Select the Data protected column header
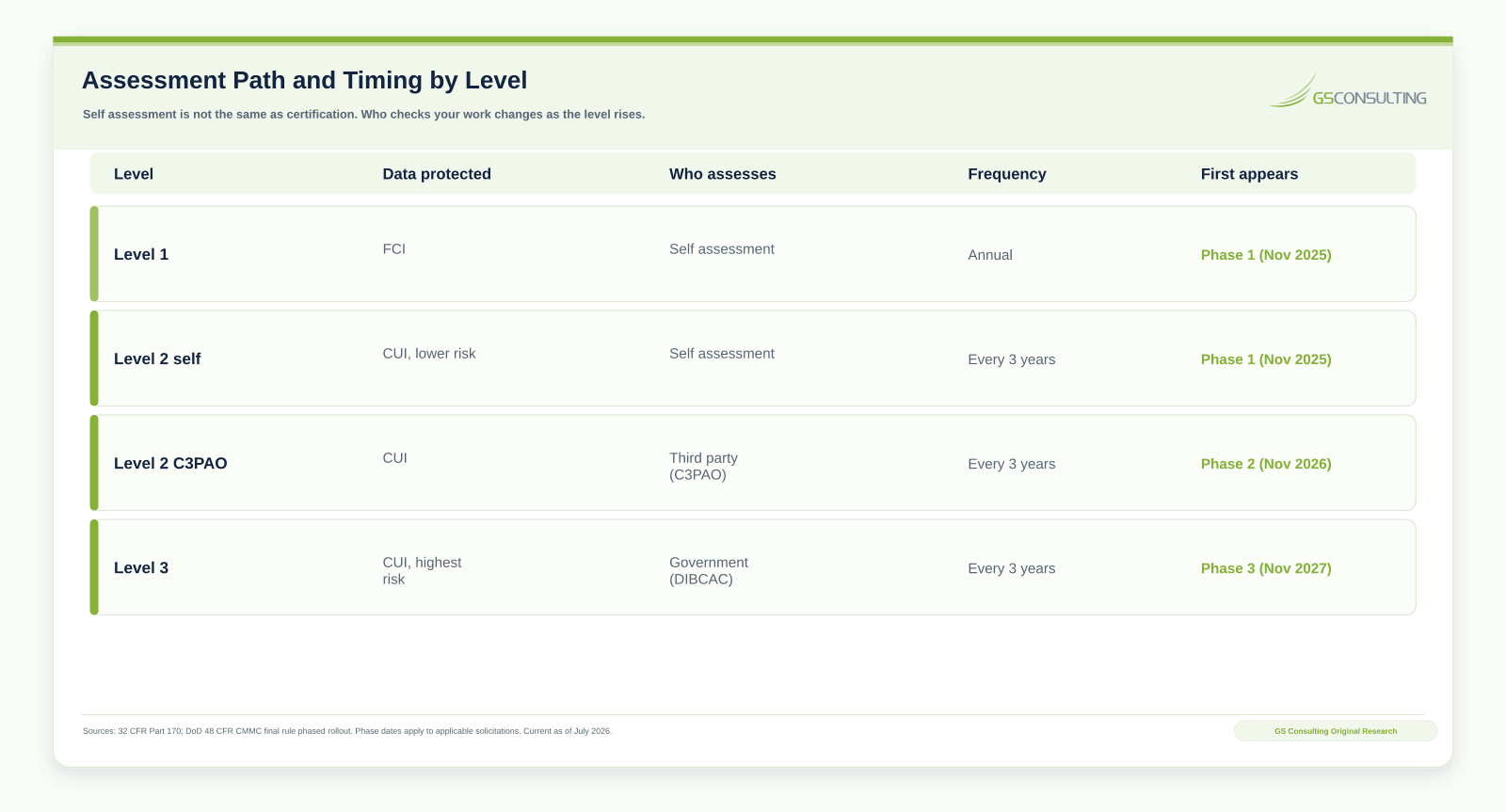This screenshot has height=812, width=1506. 437,174
